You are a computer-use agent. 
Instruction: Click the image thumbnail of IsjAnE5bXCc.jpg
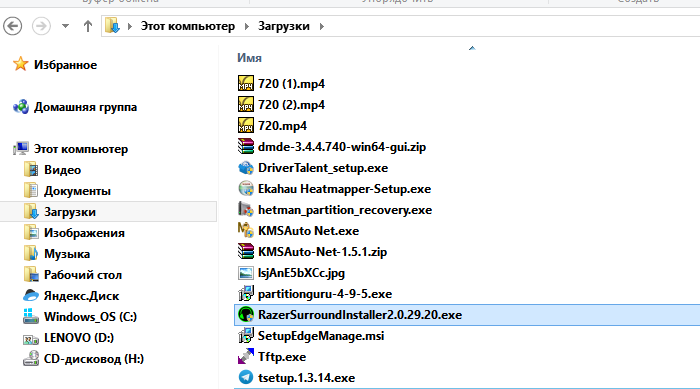coord(246,272)
